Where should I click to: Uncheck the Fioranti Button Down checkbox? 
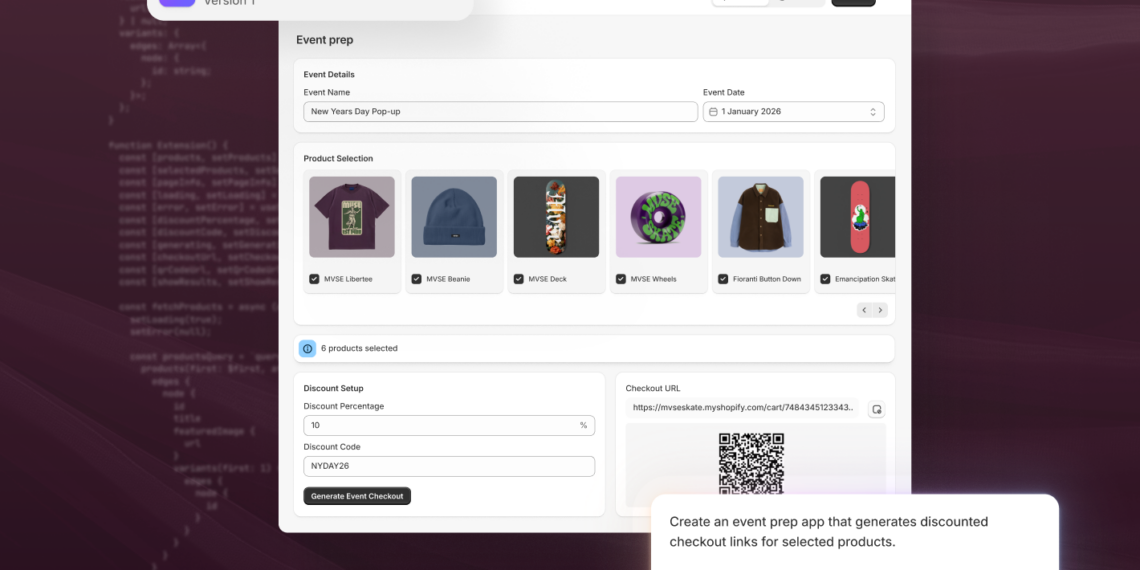[723, 279]
